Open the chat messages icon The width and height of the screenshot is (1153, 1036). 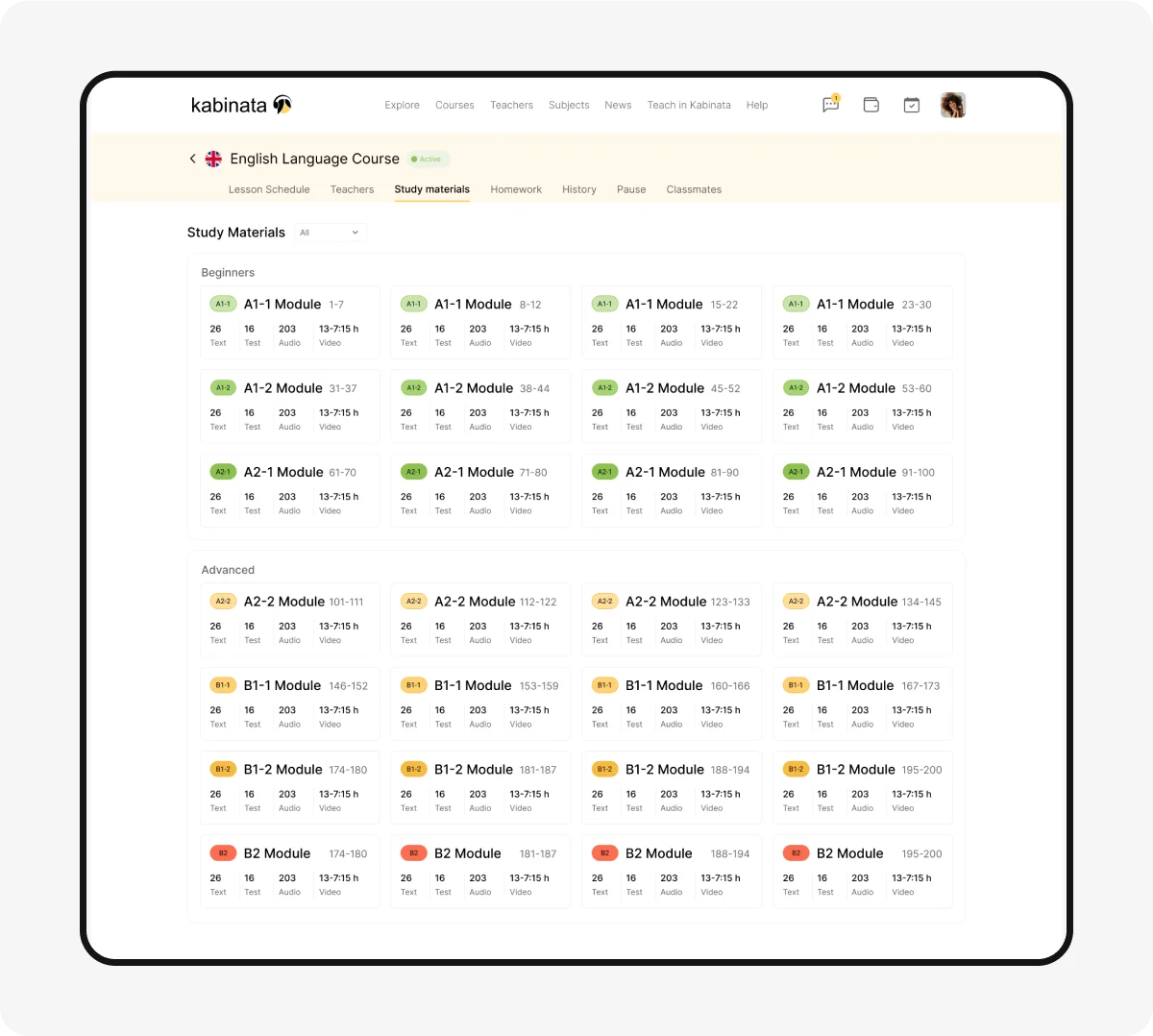click(x=830, y=105)
